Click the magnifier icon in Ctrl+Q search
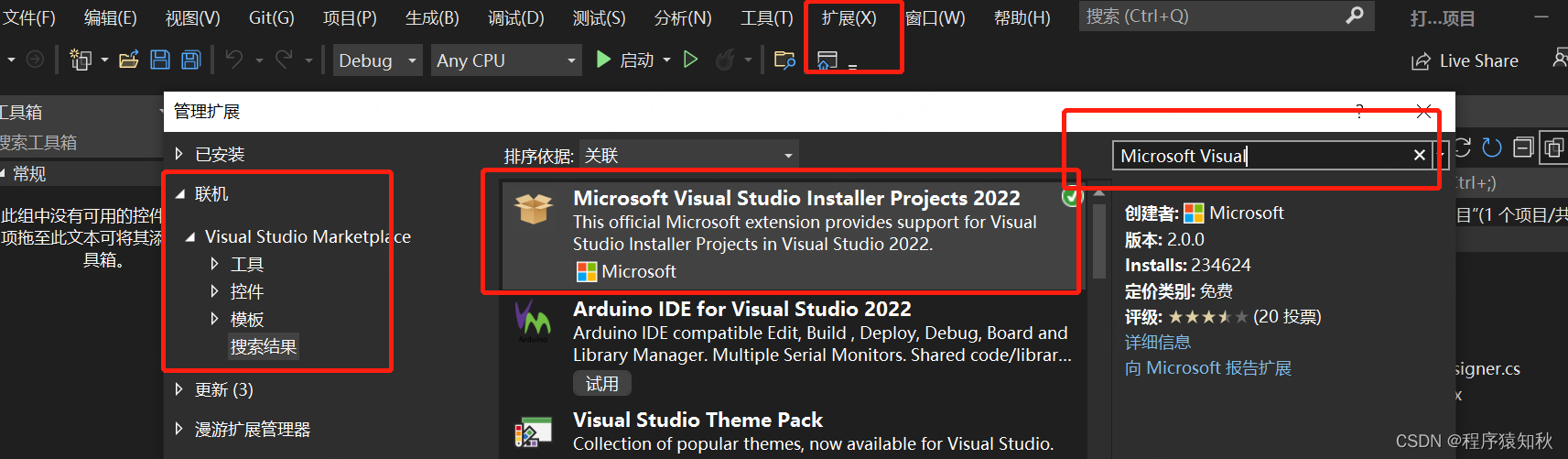 (x=1355, y=16)
